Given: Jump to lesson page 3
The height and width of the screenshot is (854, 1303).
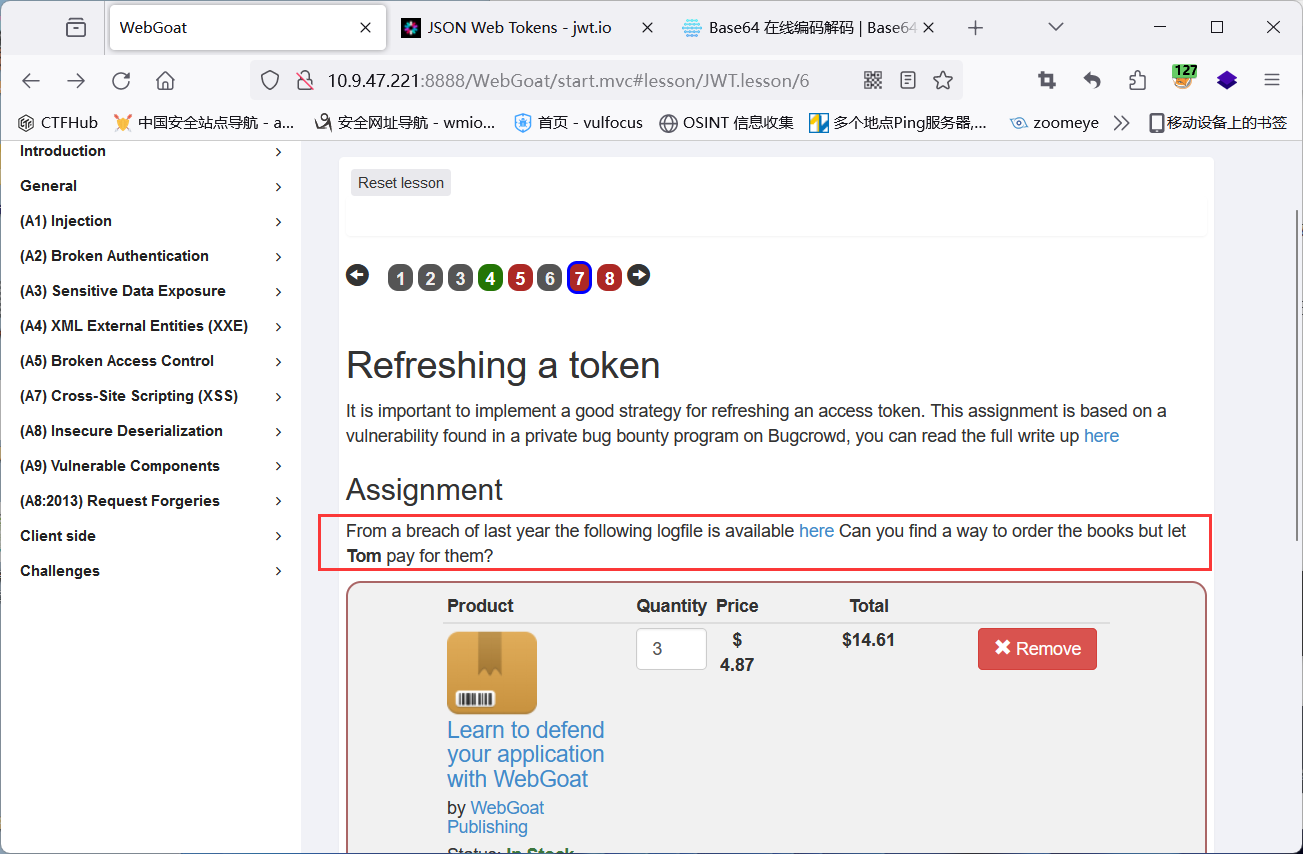Looking at the screenshot, I should 460,278.
